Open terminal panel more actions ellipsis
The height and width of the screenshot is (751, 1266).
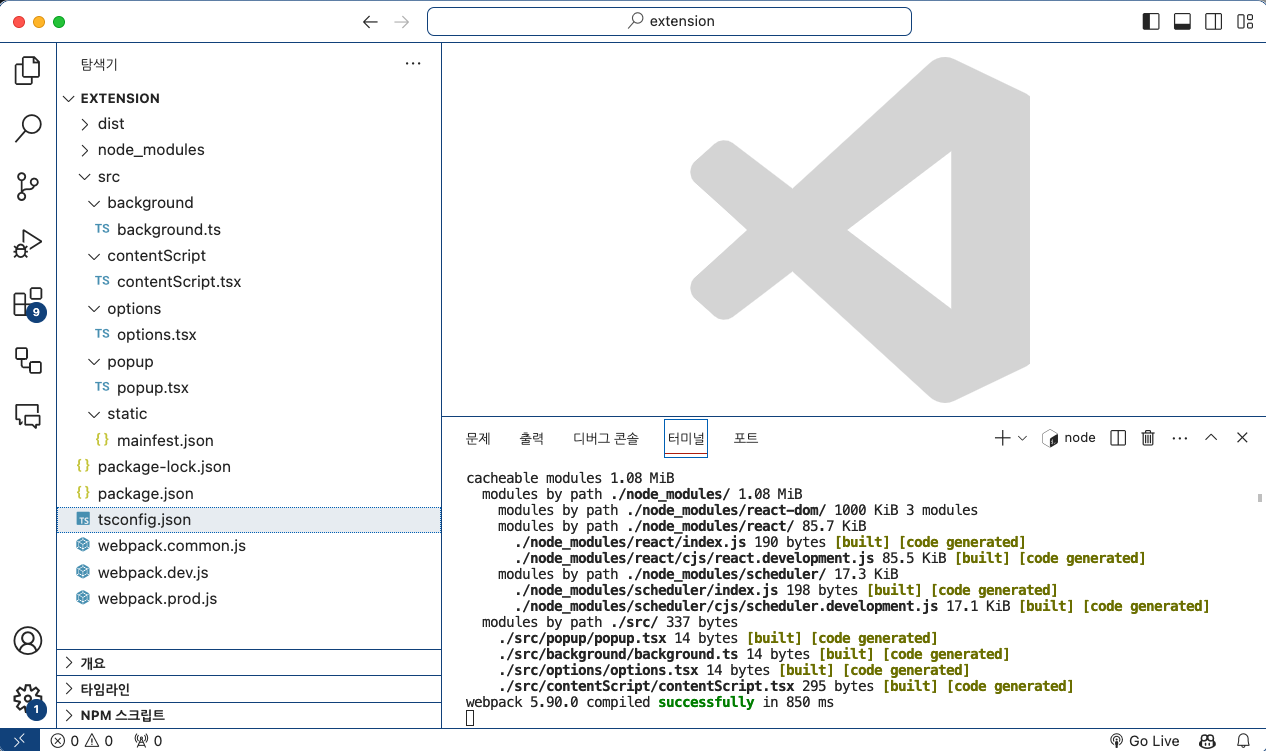tap(1179, 438)
